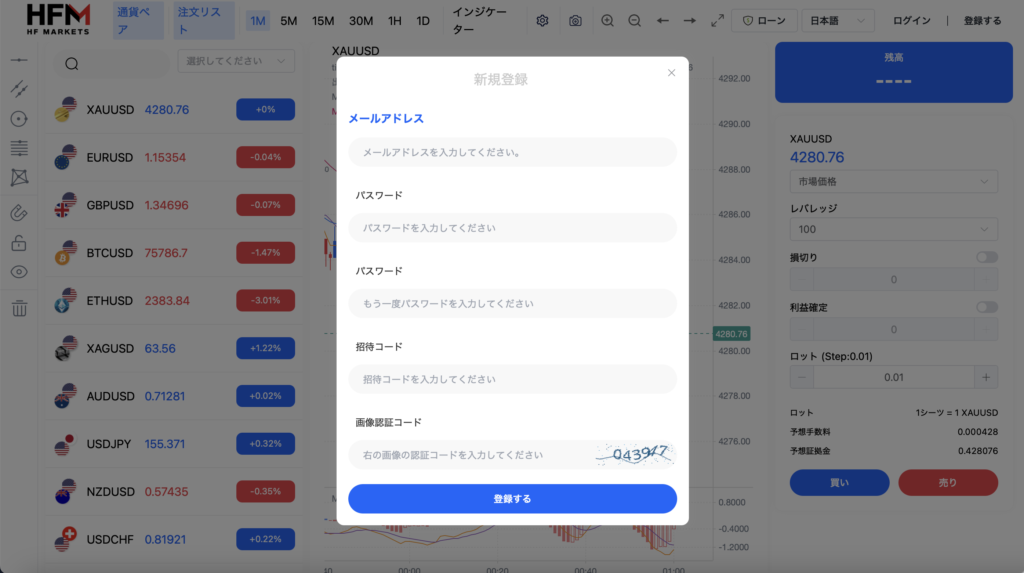Image resolution: width=1024 pixels, height=573 pixels.
Task: Click the ローン button
Action: [764, 21]
